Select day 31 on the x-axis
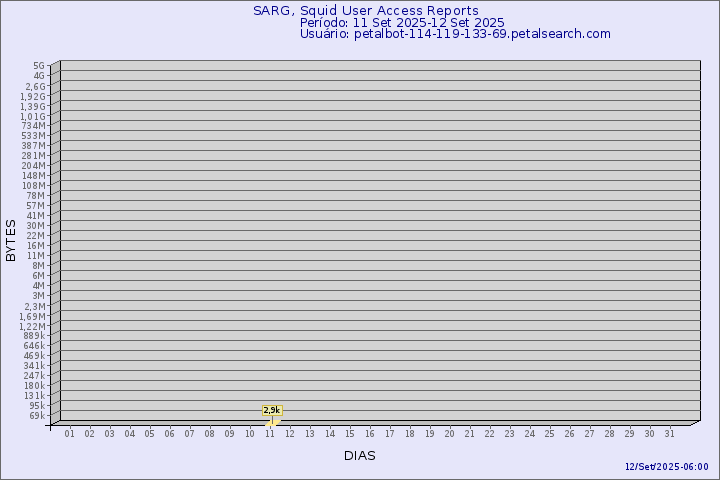Screen dimensions: 720x480 [670, 434]
